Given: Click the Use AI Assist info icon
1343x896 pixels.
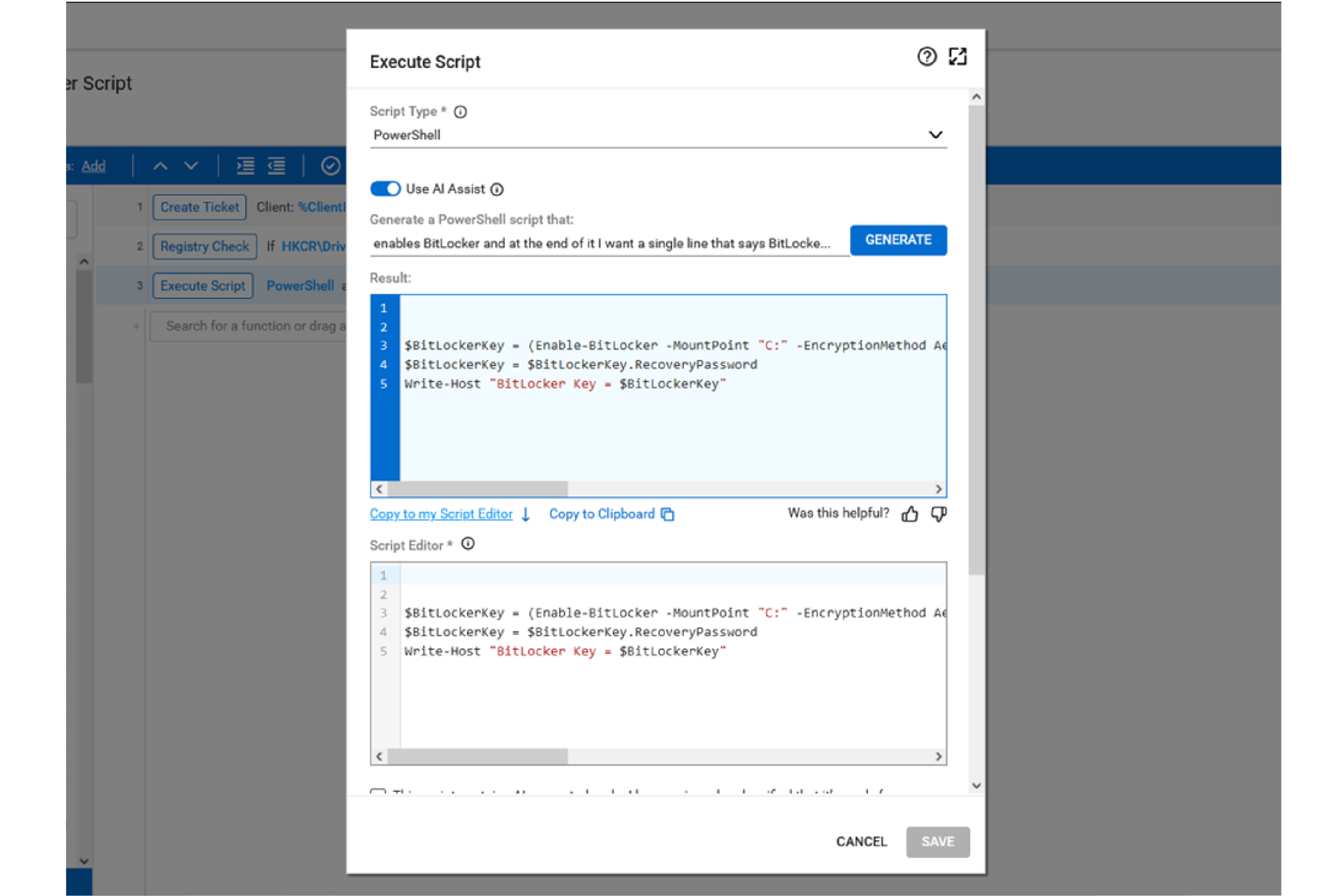Looking at the screenshot, I should 497,189.
